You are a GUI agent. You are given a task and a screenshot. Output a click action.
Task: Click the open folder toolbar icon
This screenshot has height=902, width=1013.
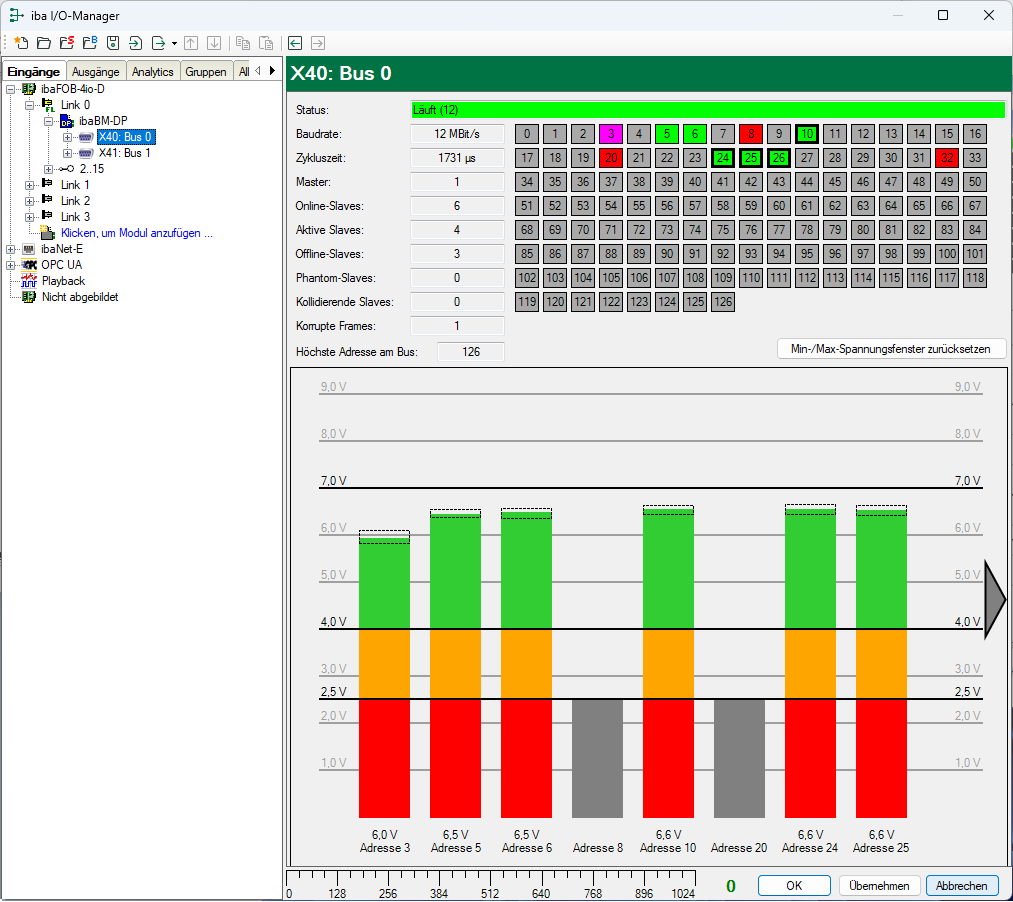(44, 43)
